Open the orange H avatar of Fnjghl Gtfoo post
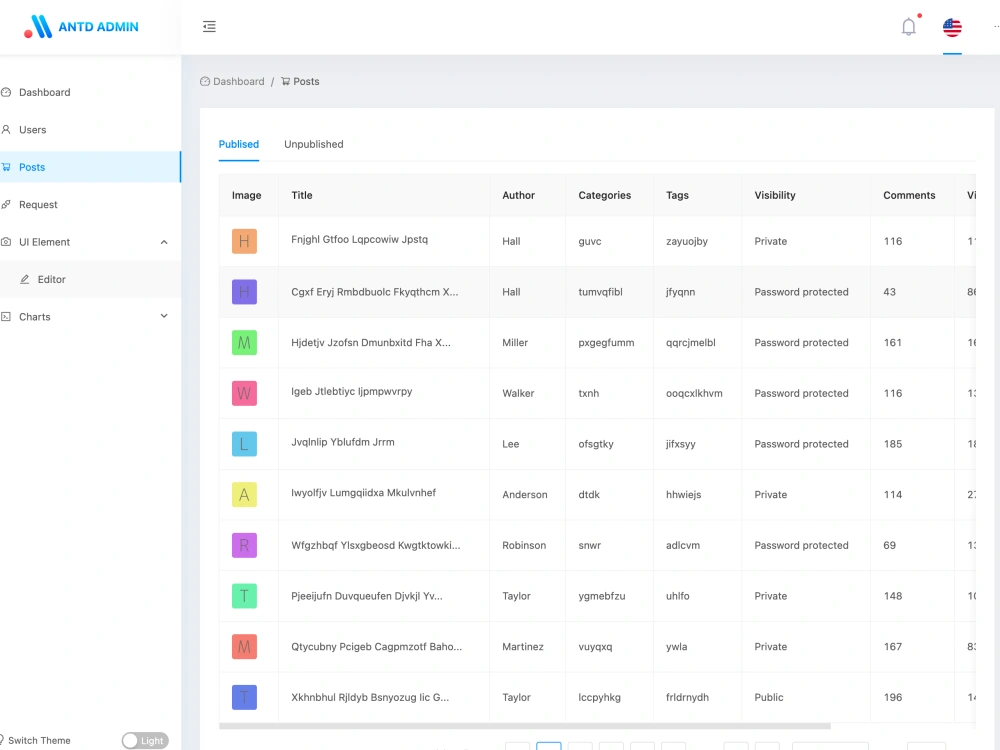1000x750 pixels. 244,241
